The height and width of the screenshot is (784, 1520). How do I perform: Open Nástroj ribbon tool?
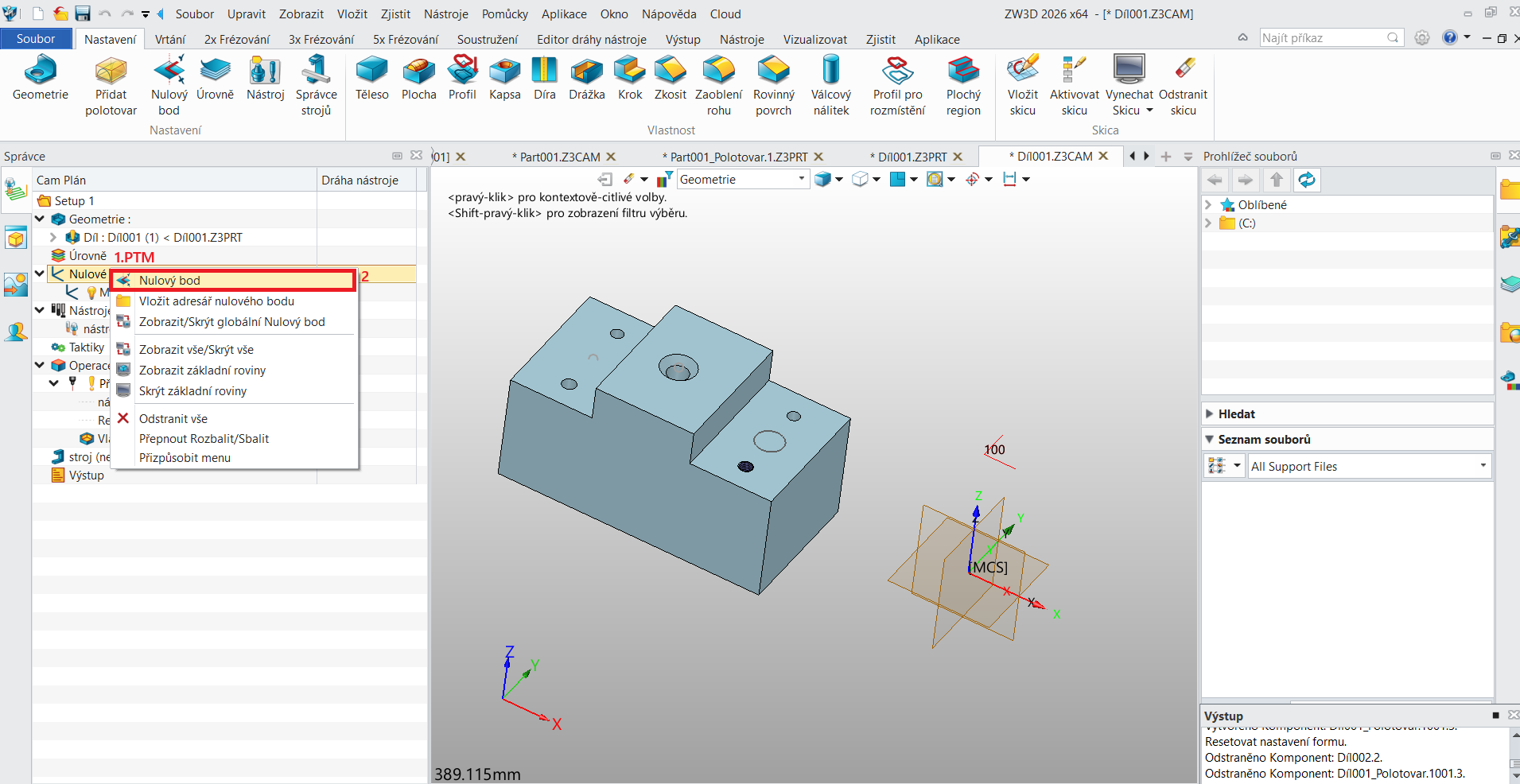(265, 78)
